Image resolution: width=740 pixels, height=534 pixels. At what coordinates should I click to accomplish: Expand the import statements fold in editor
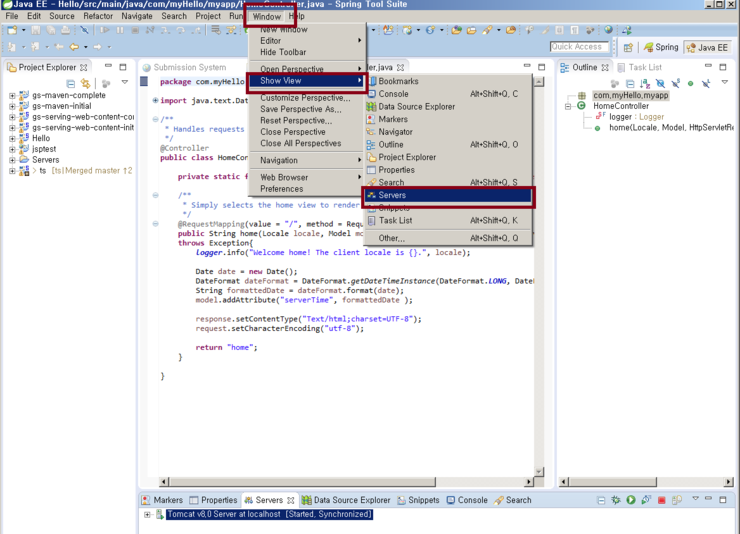[x=155, y=100]
